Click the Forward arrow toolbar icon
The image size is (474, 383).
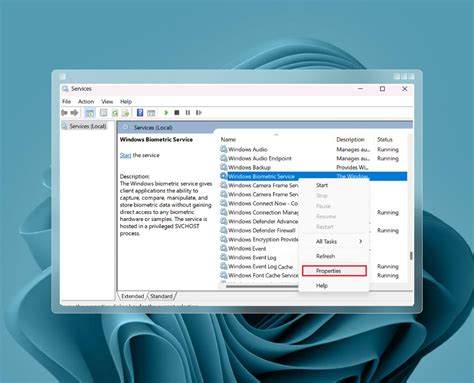click(x=75, y=113)
